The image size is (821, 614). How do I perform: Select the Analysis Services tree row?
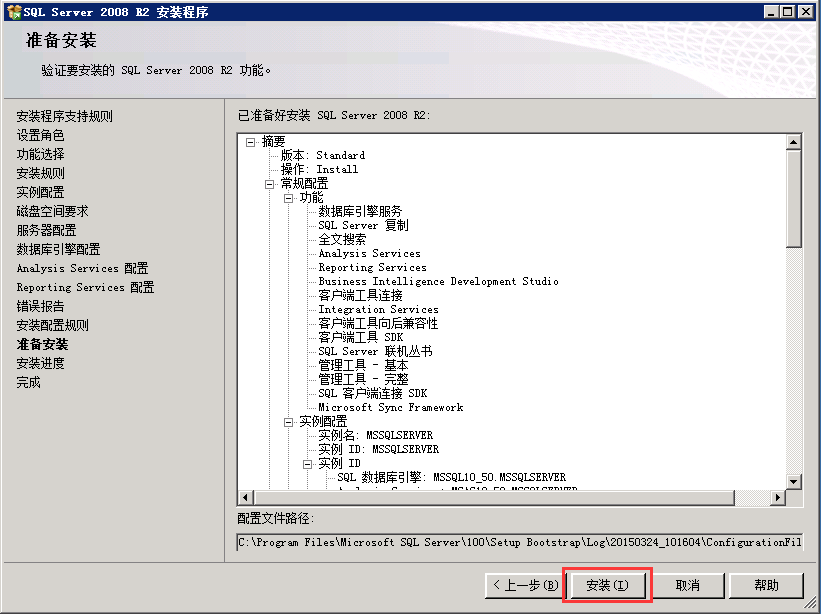coord(370,253)
